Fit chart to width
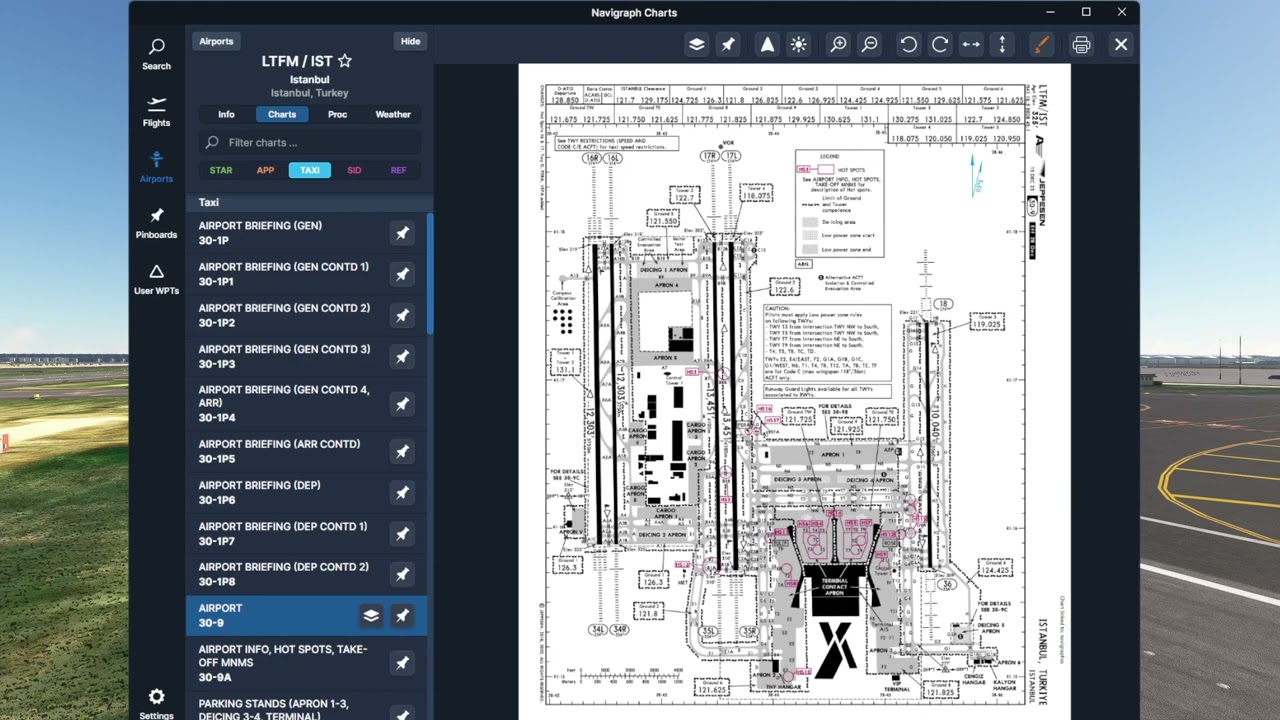 pos(971,45)
